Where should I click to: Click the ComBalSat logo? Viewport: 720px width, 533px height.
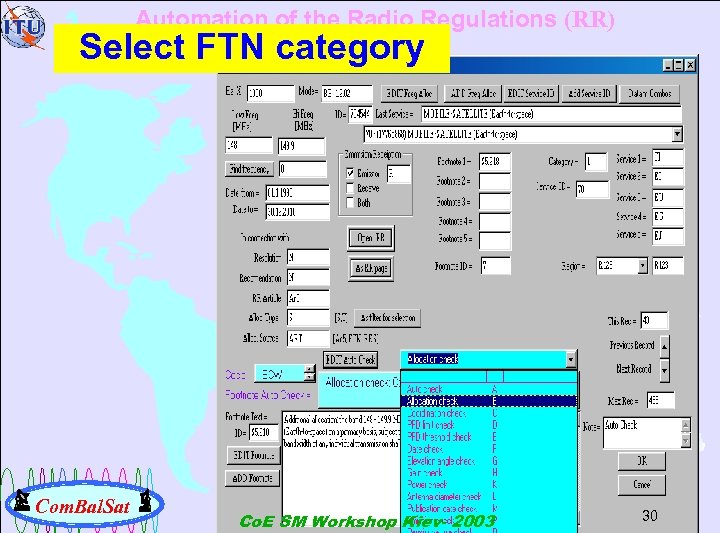84,505
